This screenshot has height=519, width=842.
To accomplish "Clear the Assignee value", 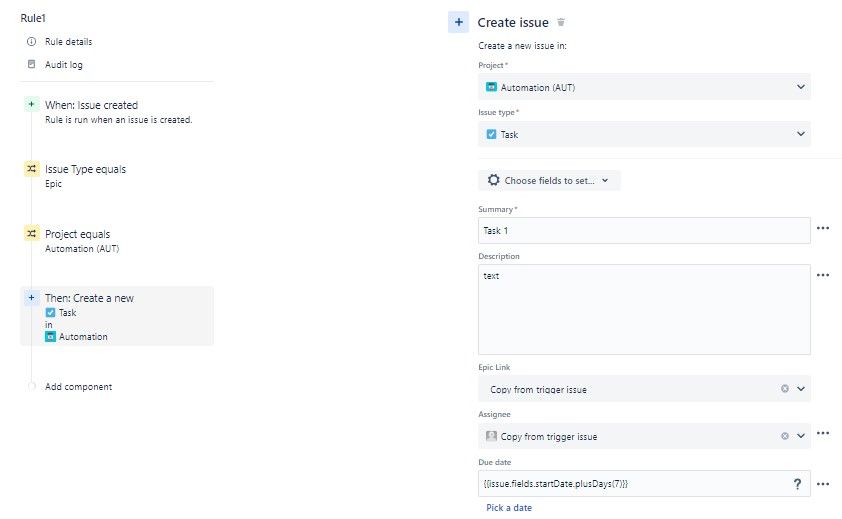I will tap(785, 436).
